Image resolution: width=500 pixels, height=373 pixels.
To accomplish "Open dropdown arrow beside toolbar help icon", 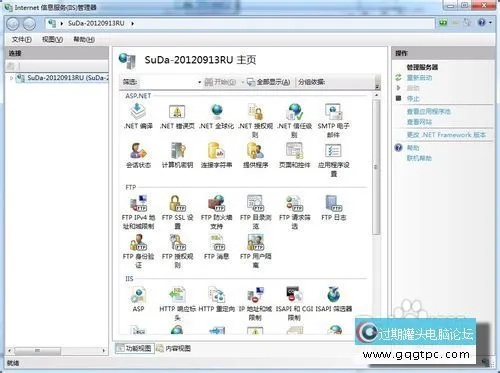I will (x=490, y=23).
